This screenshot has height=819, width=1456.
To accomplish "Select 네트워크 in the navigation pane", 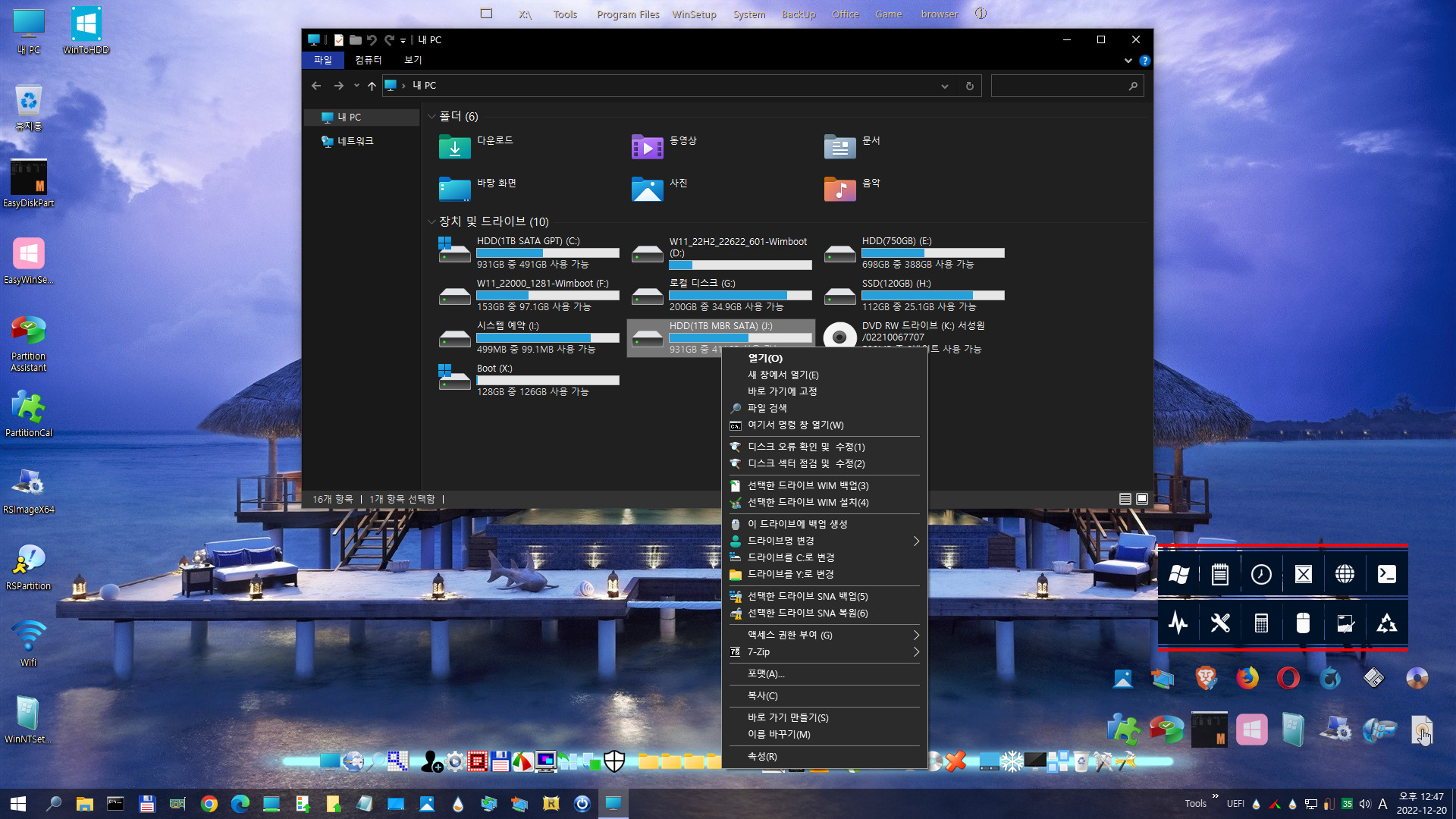I will 356,141.
